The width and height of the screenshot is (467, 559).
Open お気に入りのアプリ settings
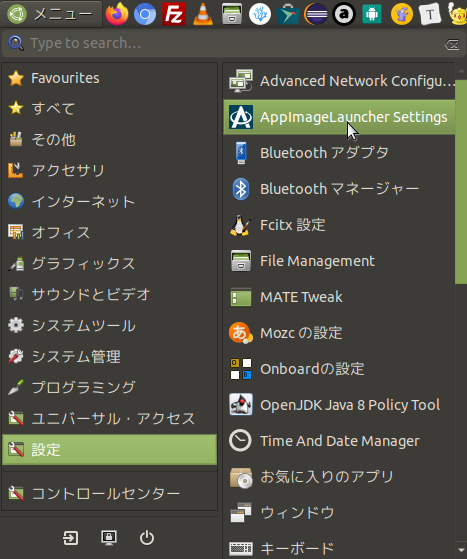tap(339, 477)
